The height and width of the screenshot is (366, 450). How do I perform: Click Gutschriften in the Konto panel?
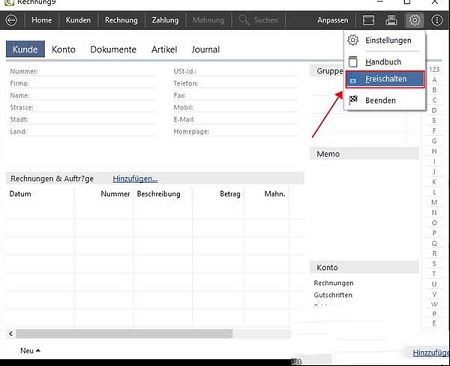(333, 295)
